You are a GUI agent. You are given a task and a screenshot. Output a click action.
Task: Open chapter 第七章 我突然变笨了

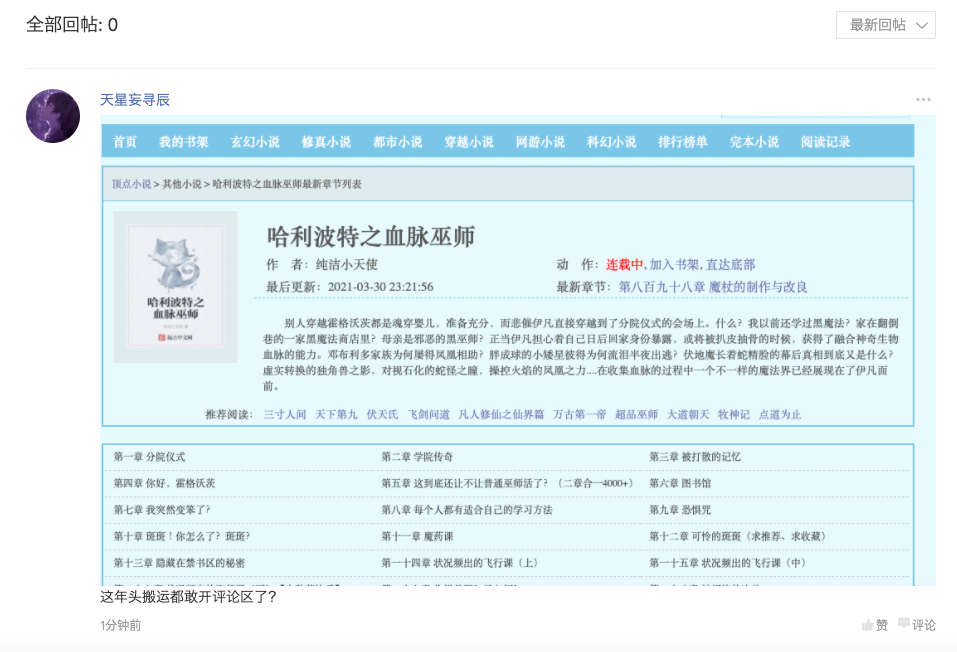click(x=162, y=510)
